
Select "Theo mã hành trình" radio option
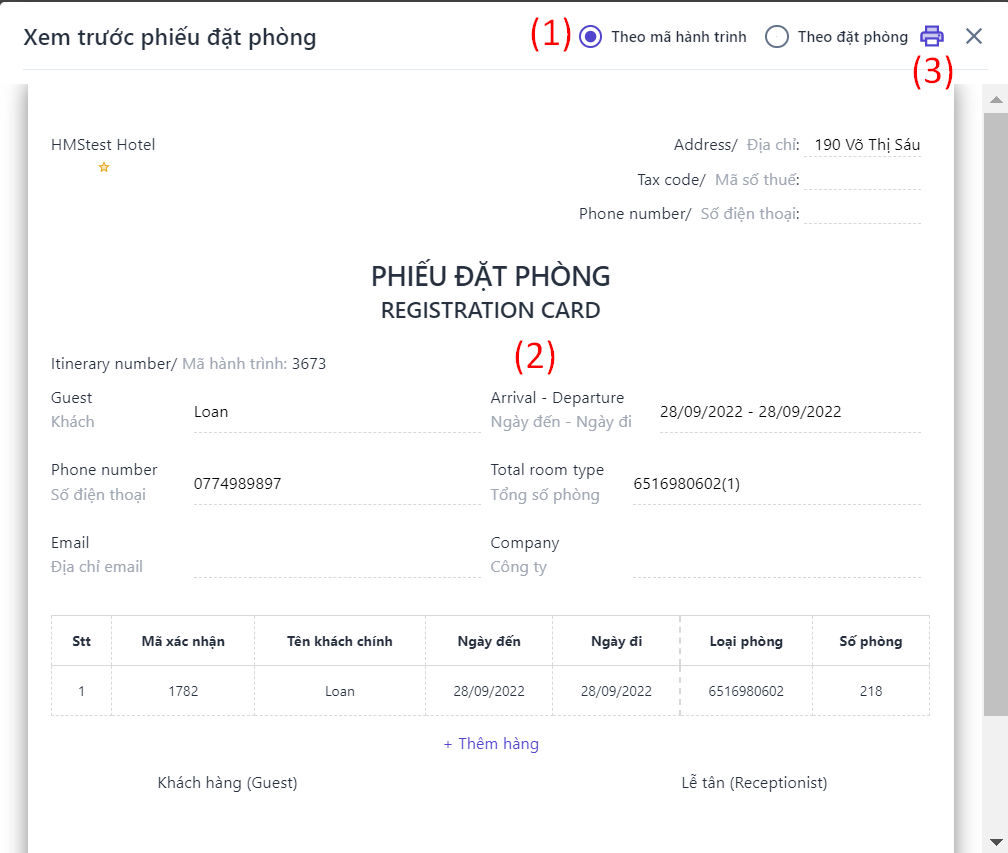[591, 37]
